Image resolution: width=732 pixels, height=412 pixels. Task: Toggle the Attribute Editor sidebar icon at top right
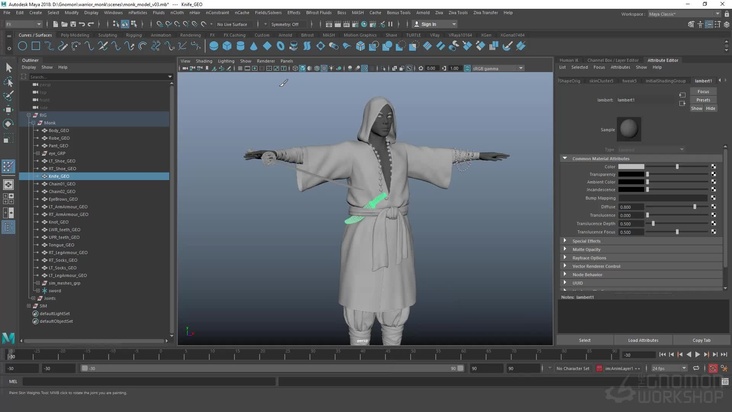tap(709, 24)
